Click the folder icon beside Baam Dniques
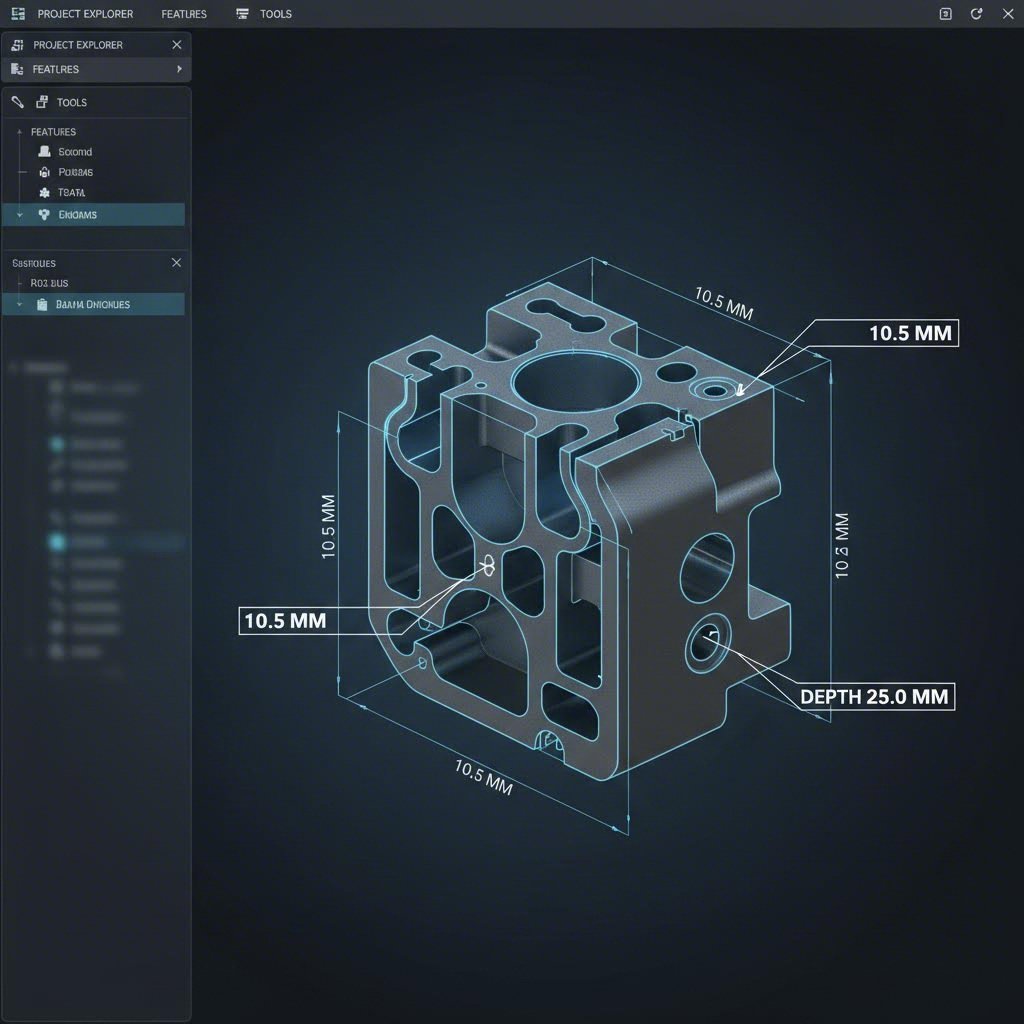This screenshot has width=1024, height=1024. pos(40,303)
